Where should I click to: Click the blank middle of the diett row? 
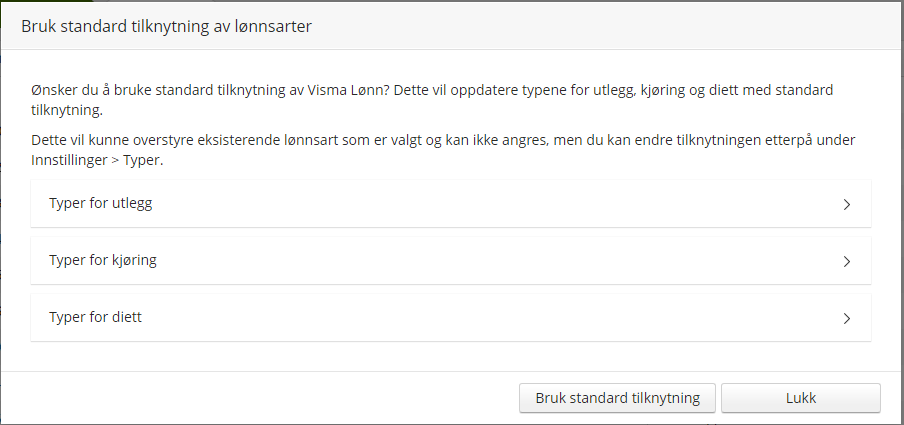tap(500, 318)
